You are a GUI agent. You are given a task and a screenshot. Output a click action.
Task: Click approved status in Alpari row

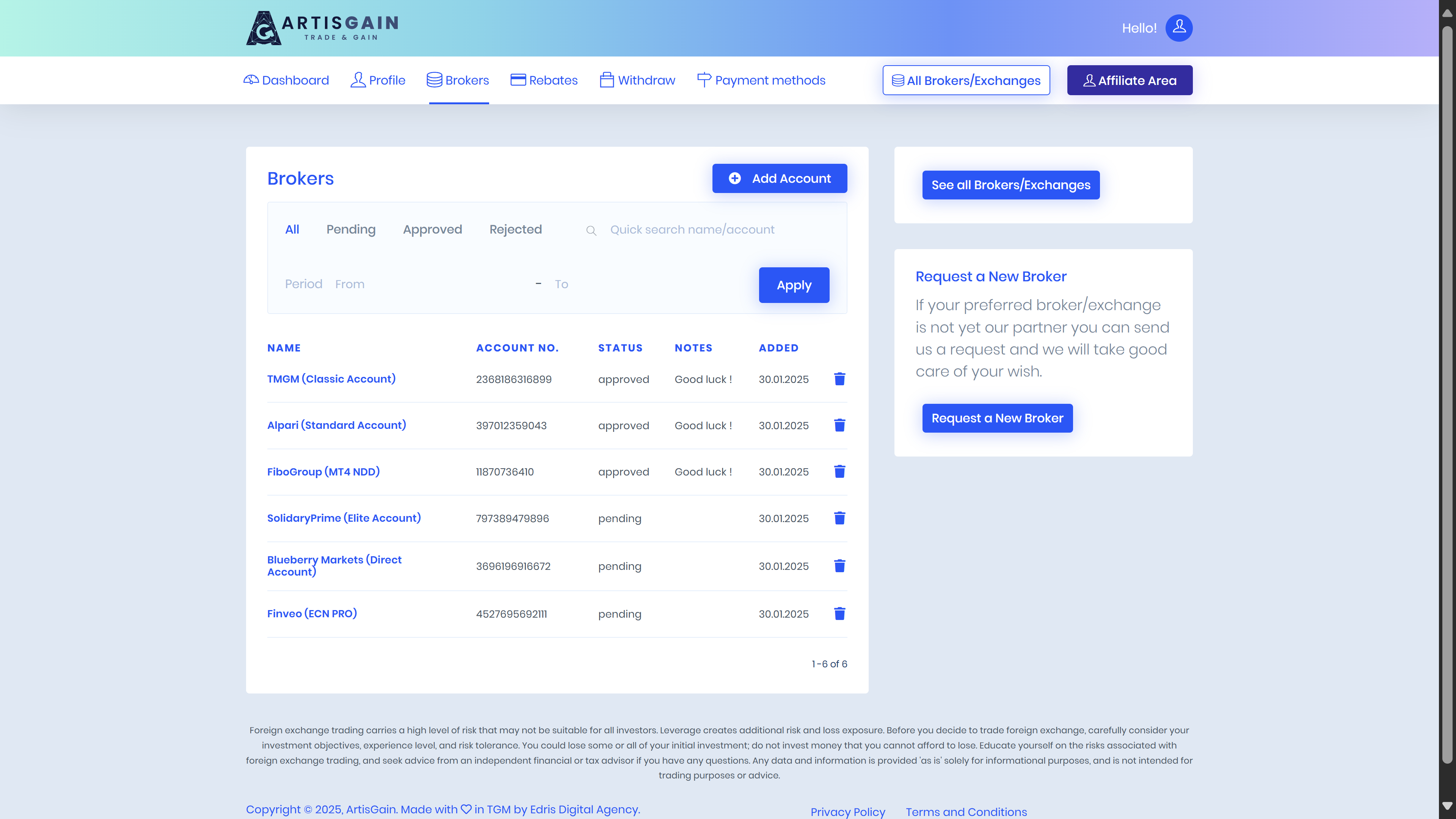pos(623,425)
